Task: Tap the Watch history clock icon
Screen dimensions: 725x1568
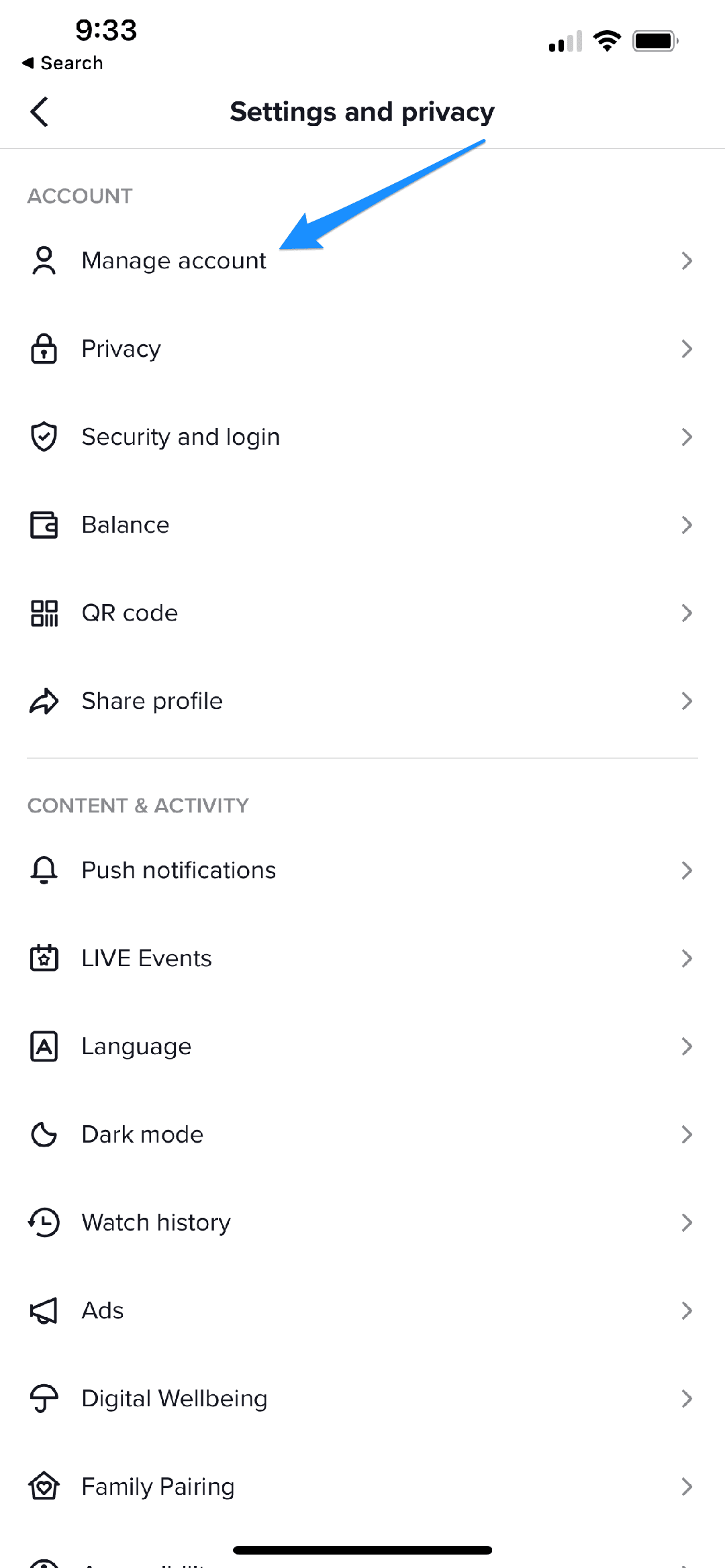Action: tap(44, 1222)
